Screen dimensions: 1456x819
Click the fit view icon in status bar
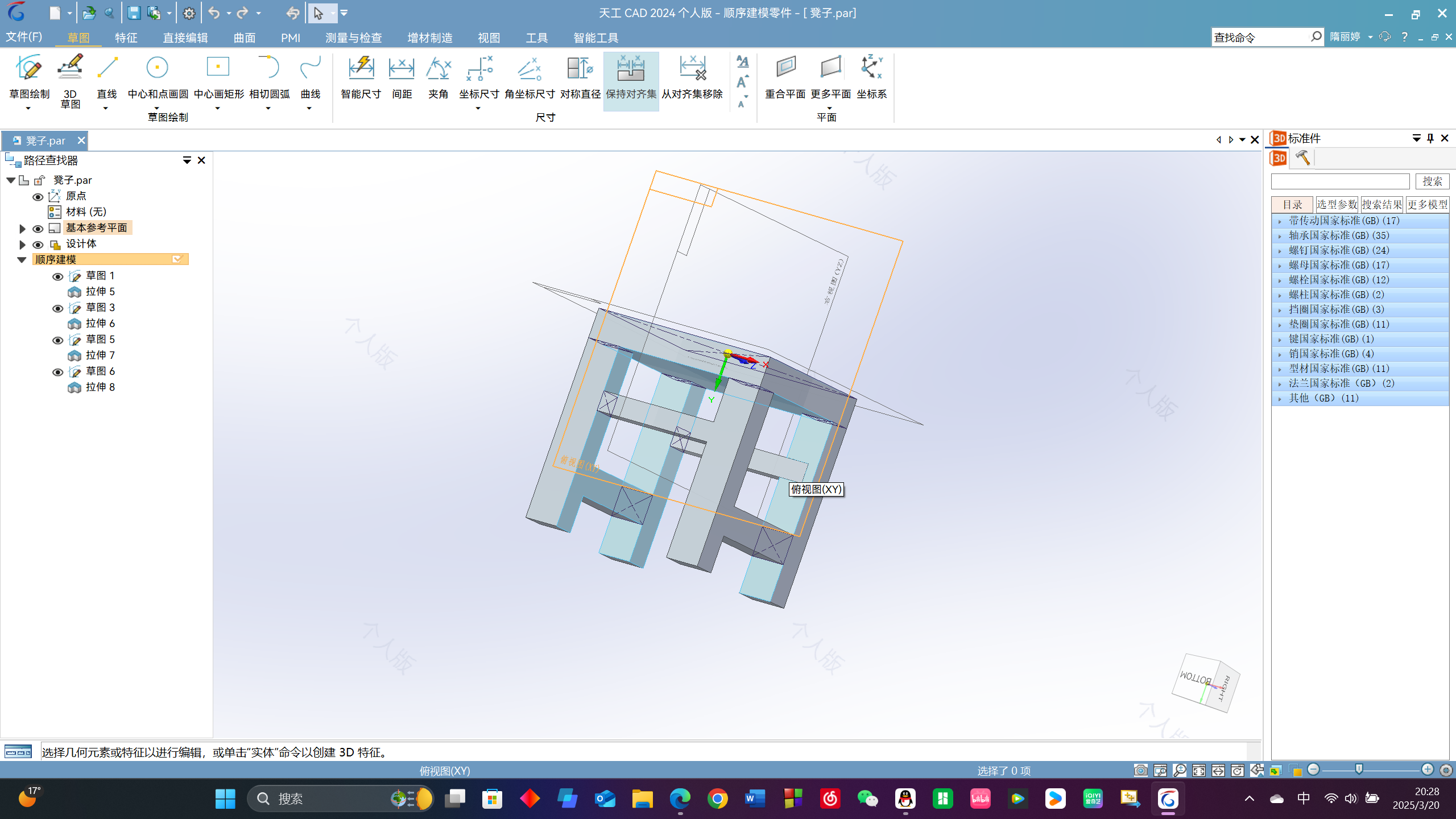(x=1199, y=771)
